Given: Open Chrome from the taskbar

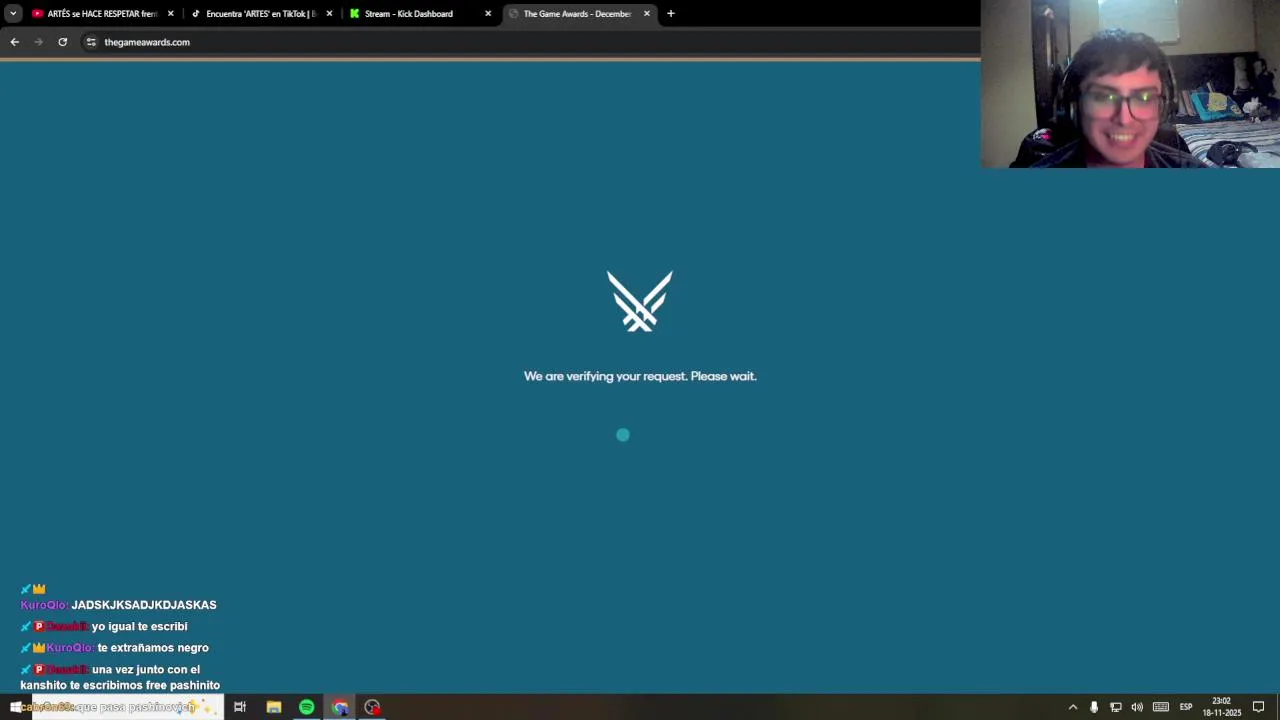Looking at the screenshot, I should click(x=340, y=707).
